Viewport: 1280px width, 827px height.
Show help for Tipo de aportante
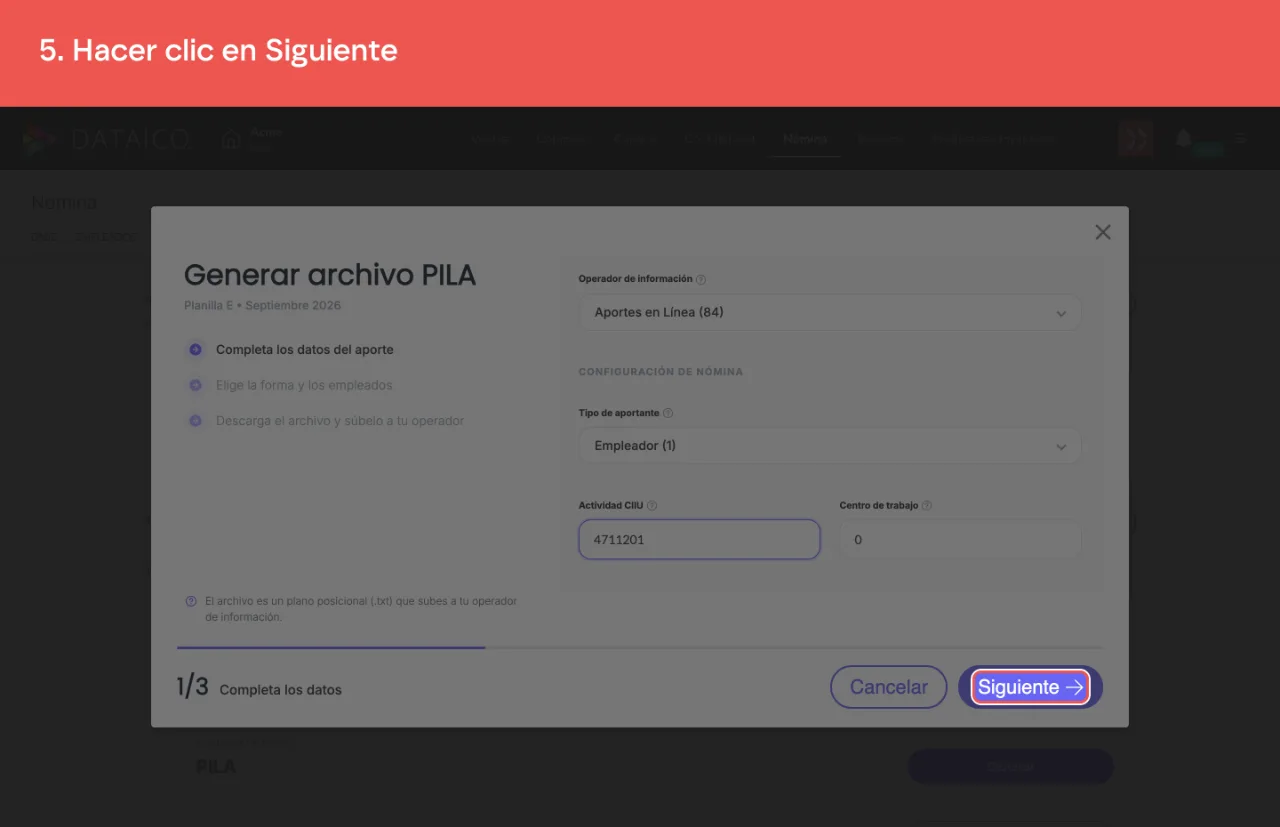pos(668,413)
